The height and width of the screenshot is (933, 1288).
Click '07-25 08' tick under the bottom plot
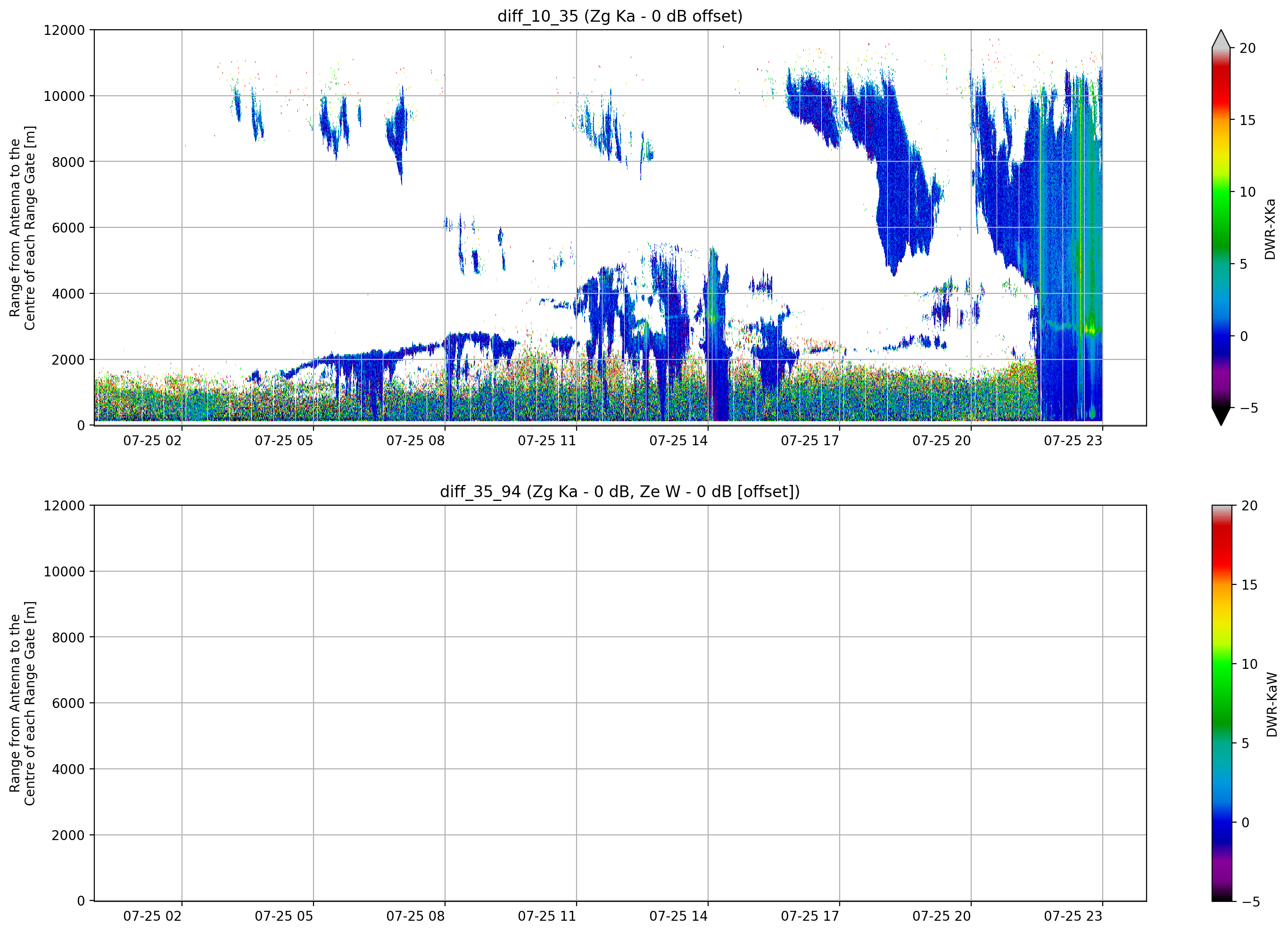point(416,916)
